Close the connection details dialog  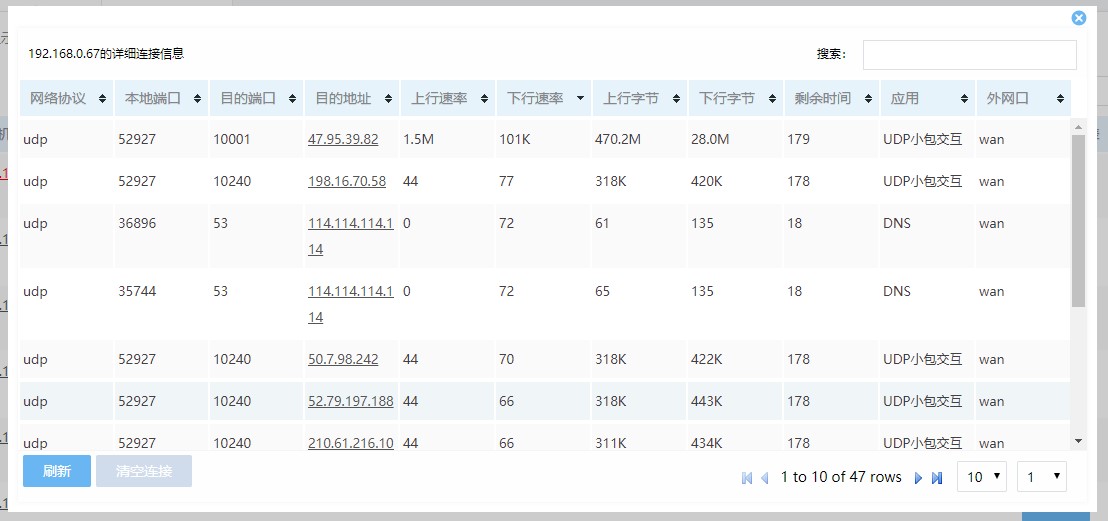[1078, 18]
